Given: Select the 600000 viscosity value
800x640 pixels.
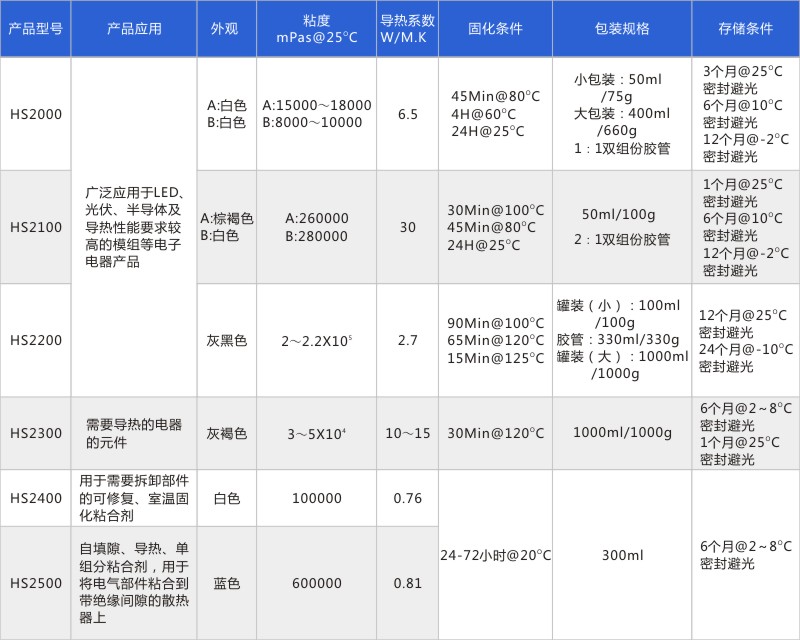Looking at the screenshot, I should [x=316, y=583].
